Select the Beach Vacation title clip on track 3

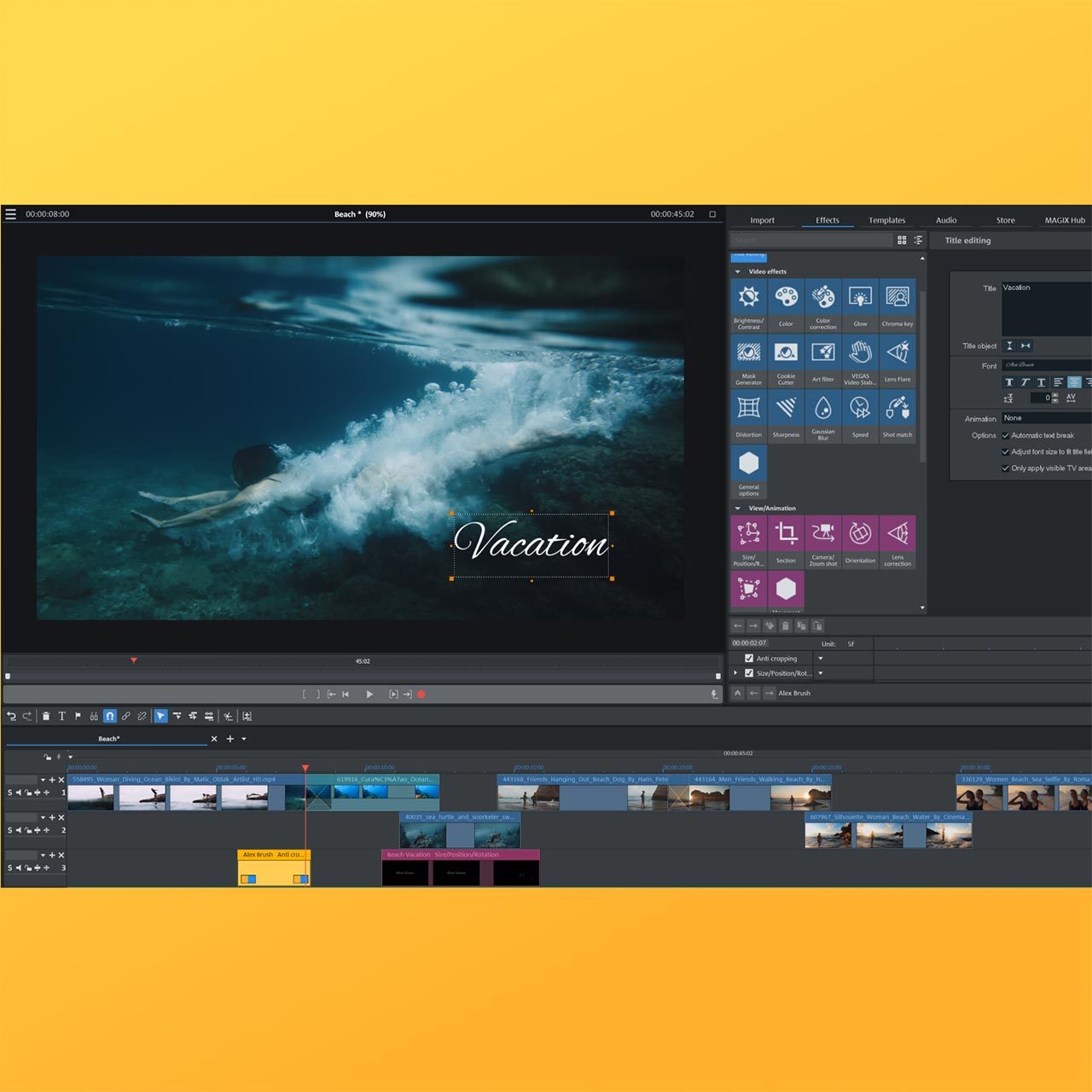click(460, 867)
